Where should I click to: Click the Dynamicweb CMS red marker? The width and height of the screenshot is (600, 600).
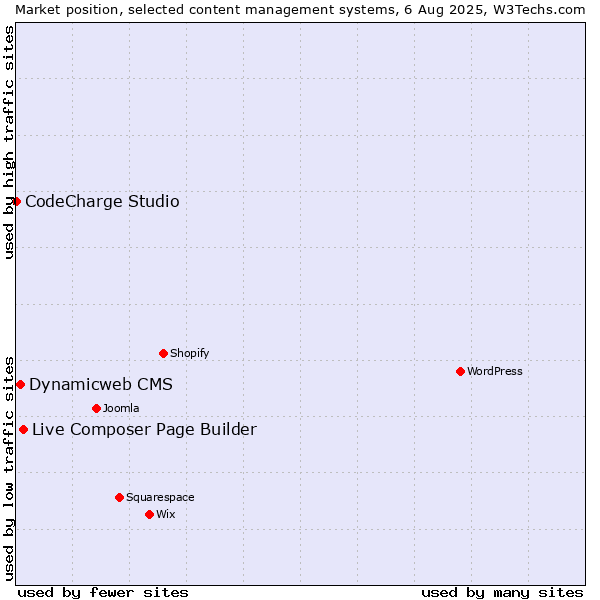(x=21, y=384)
